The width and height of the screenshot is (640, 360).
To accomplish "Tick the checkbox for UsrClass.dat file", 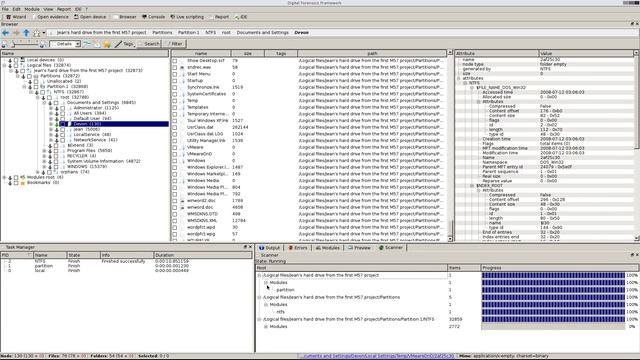I will (175, 127).
